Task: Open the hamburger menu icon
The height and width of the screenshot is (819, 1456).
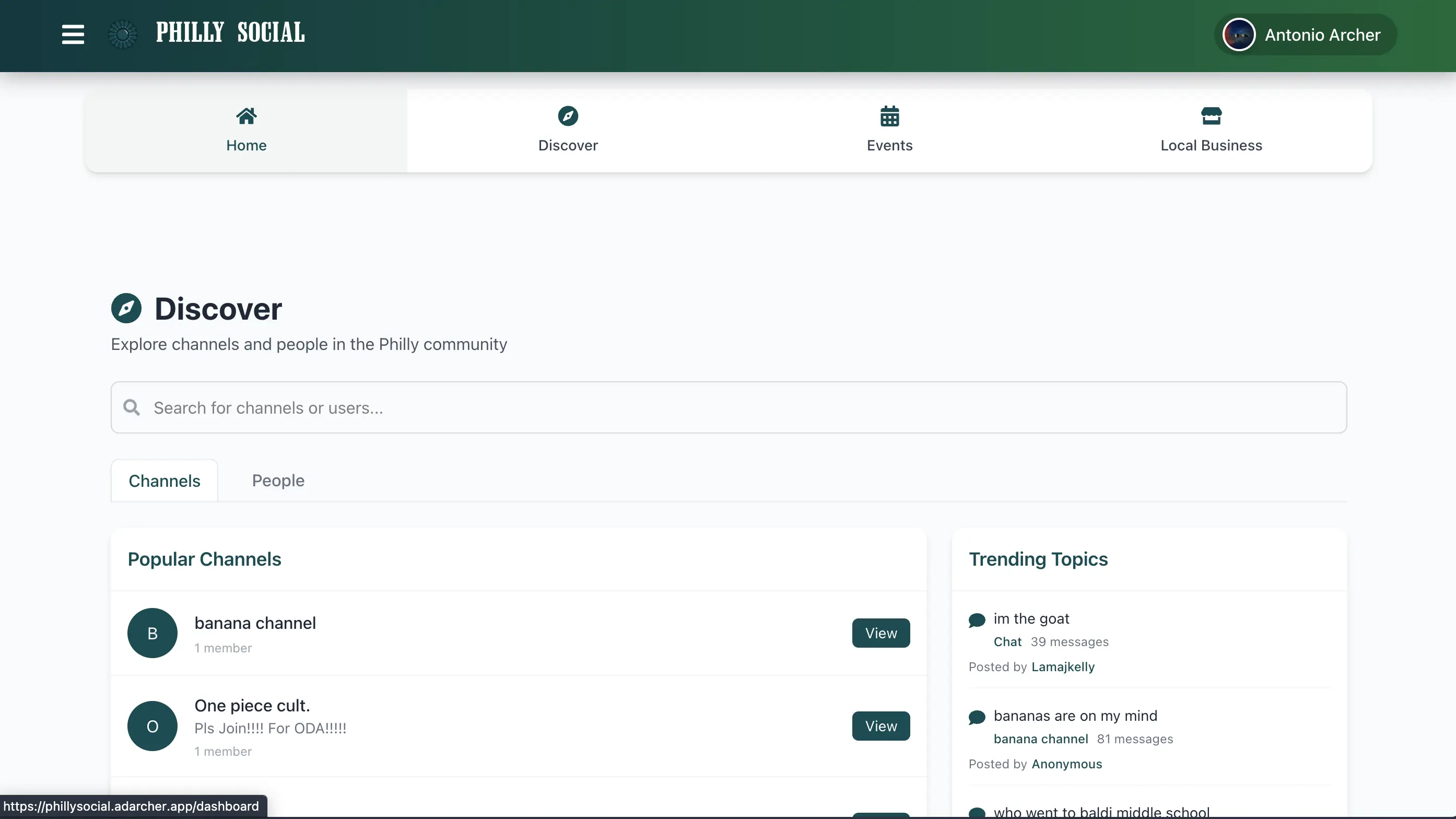Action: click(x=73, y=34)
